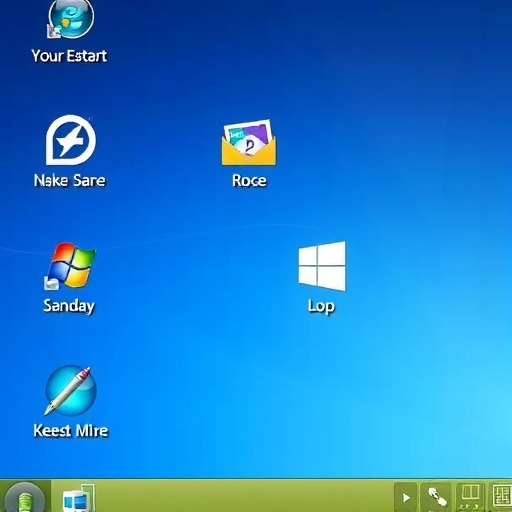
Task: Select the 'Keest Mire' label text
Action: click(x=71, y=430)
